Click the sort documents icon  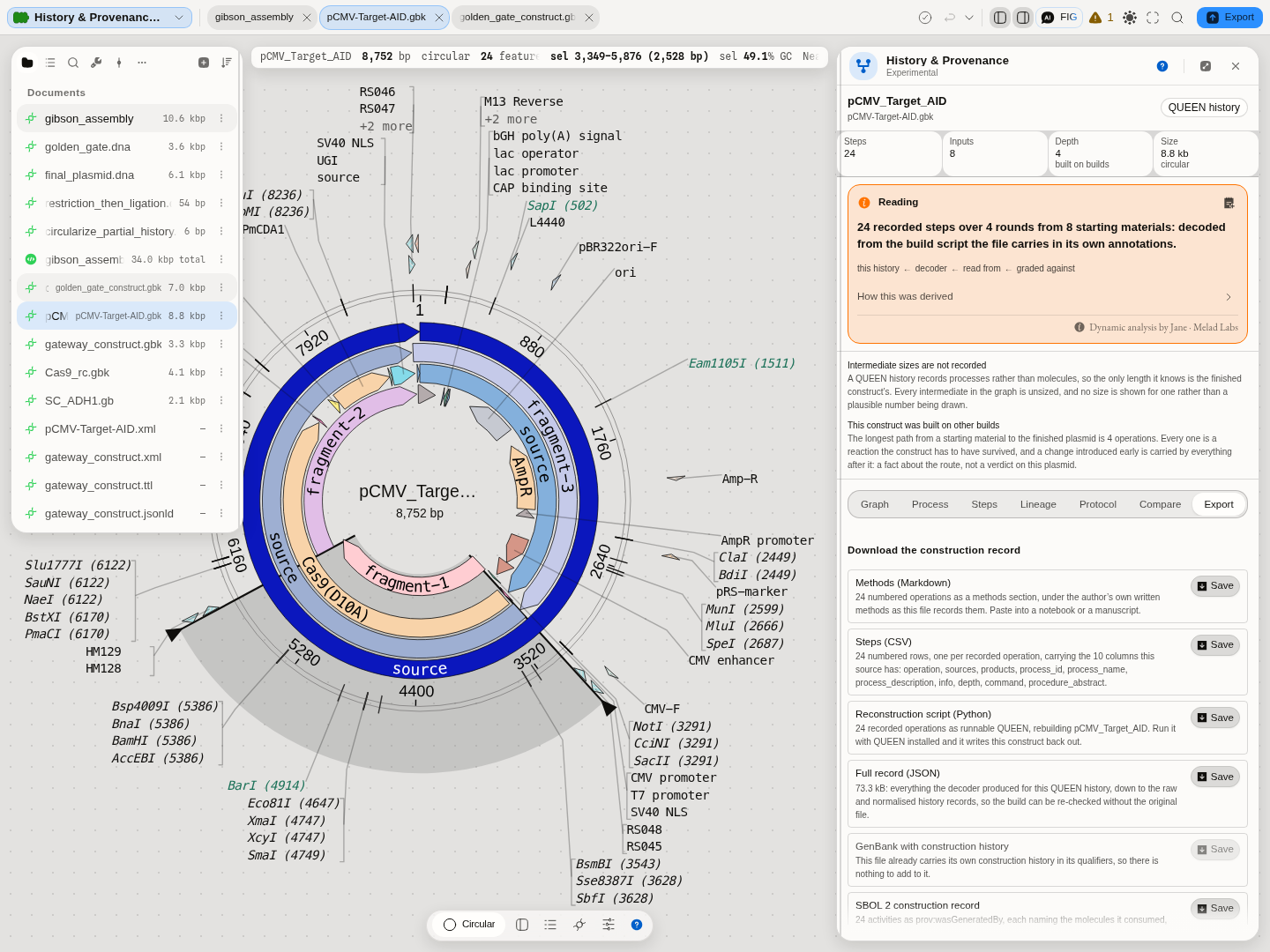pos(227,63)
